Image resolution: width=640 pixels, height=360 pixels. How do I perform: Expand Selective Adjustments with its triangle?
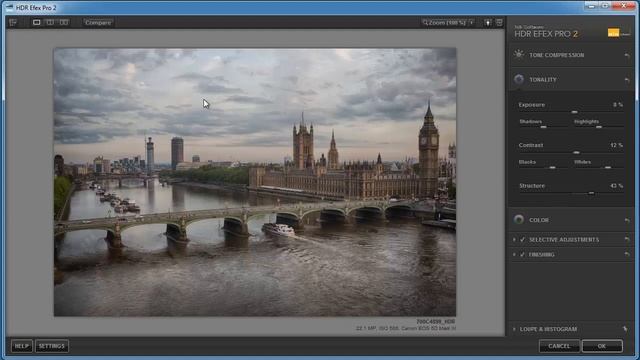514,240
